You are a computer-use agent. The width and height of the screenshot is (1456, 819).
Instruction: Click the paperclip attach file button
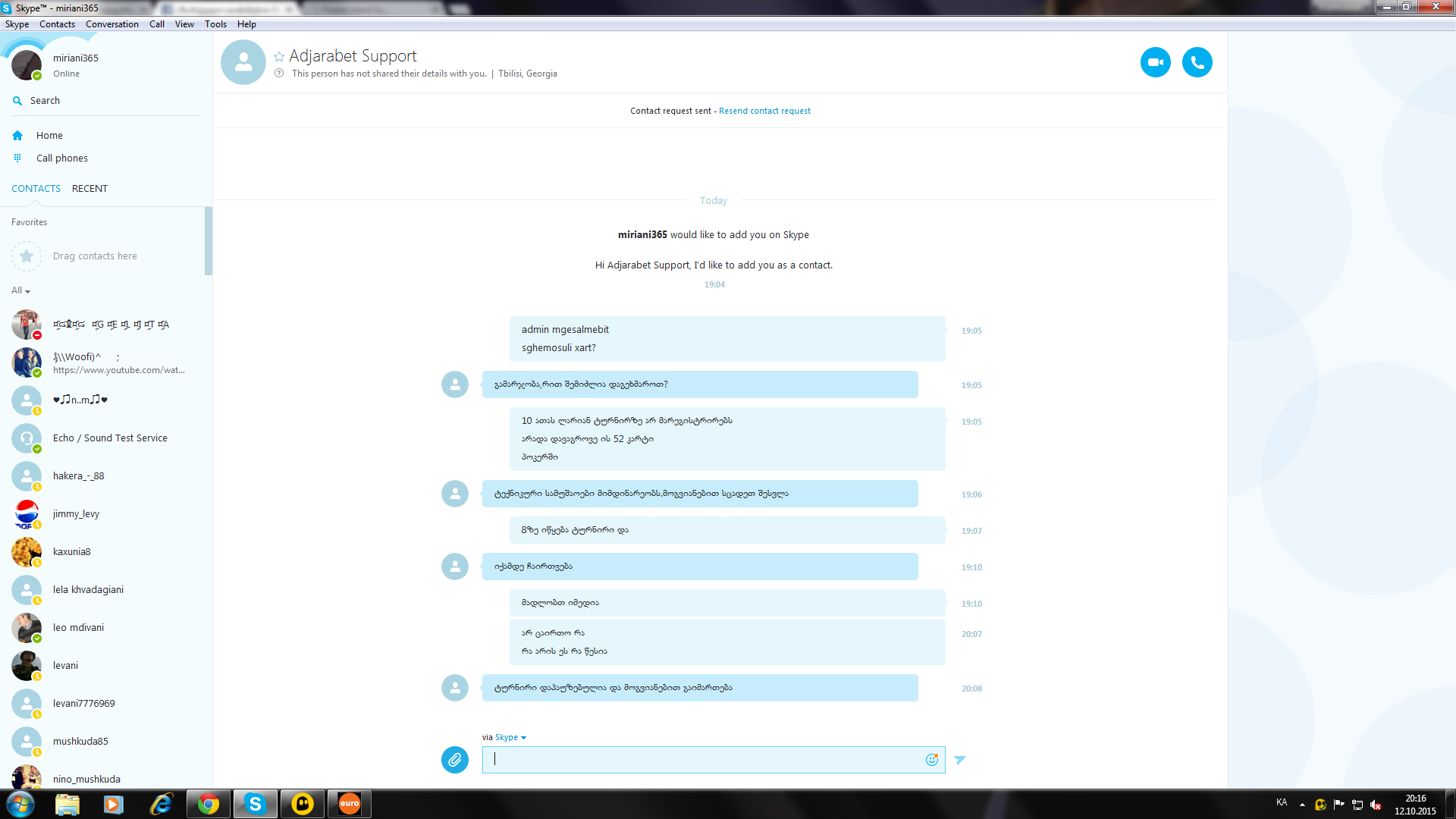[x=455, y=759]
